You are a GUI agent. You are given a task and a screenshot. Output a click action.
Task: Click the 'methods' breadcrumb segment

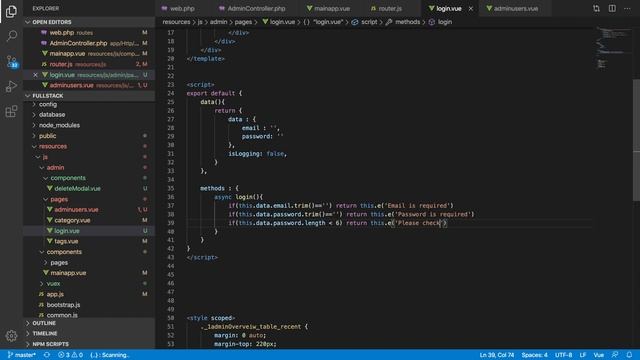click(x=407, y=22)
